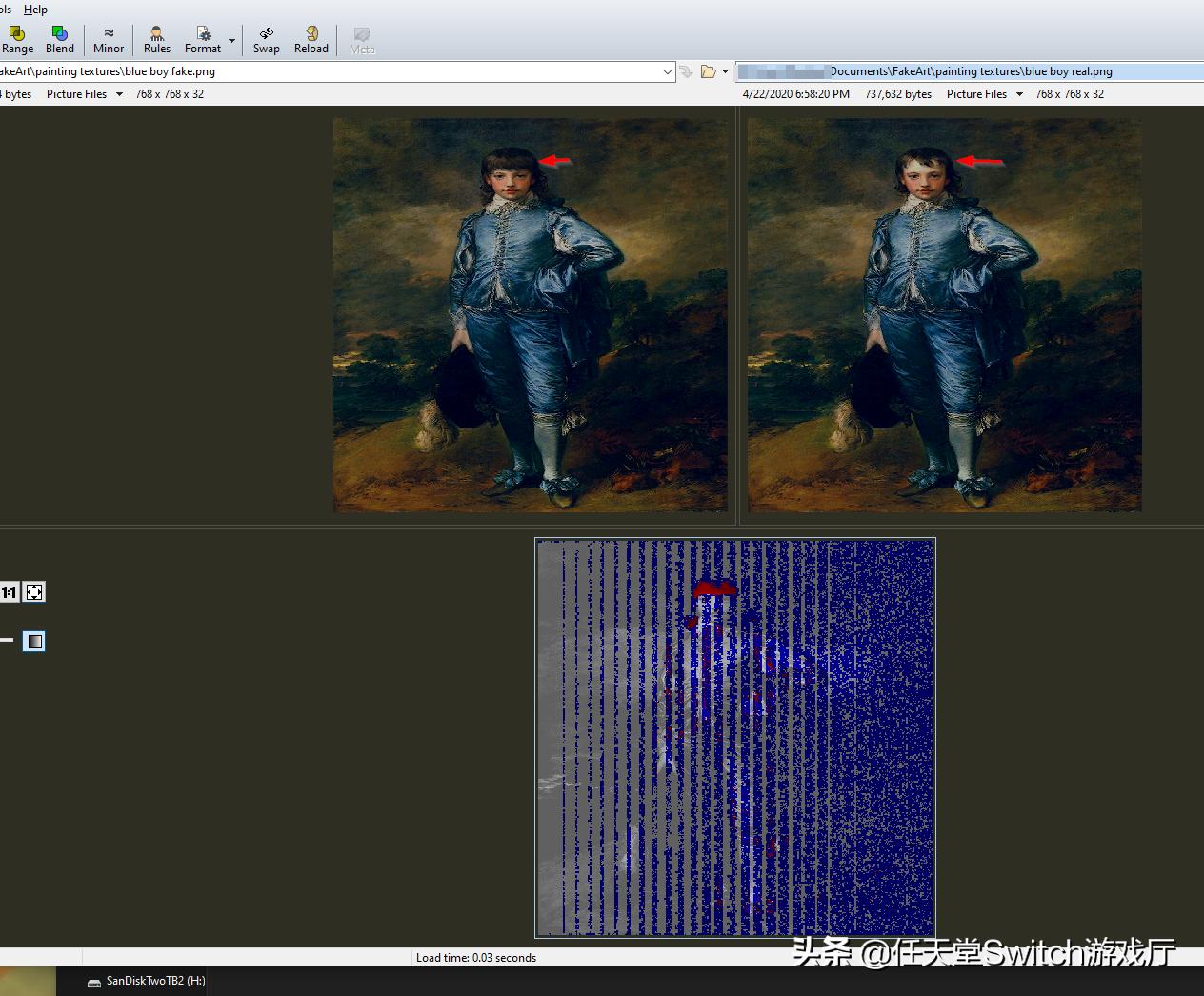The height and width of the screenshot is (996, 1204).
Task: Open the Help menu
Action: [x=35, y=10]
